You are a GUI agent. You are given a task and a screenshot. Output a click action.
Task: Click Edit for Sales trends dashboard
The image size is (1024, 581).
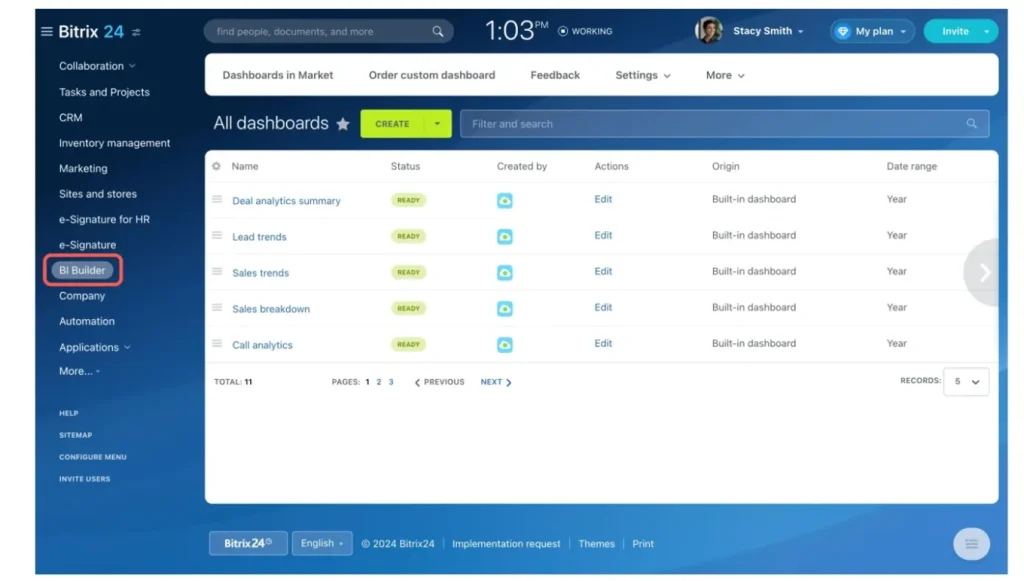tap(603, 271)
